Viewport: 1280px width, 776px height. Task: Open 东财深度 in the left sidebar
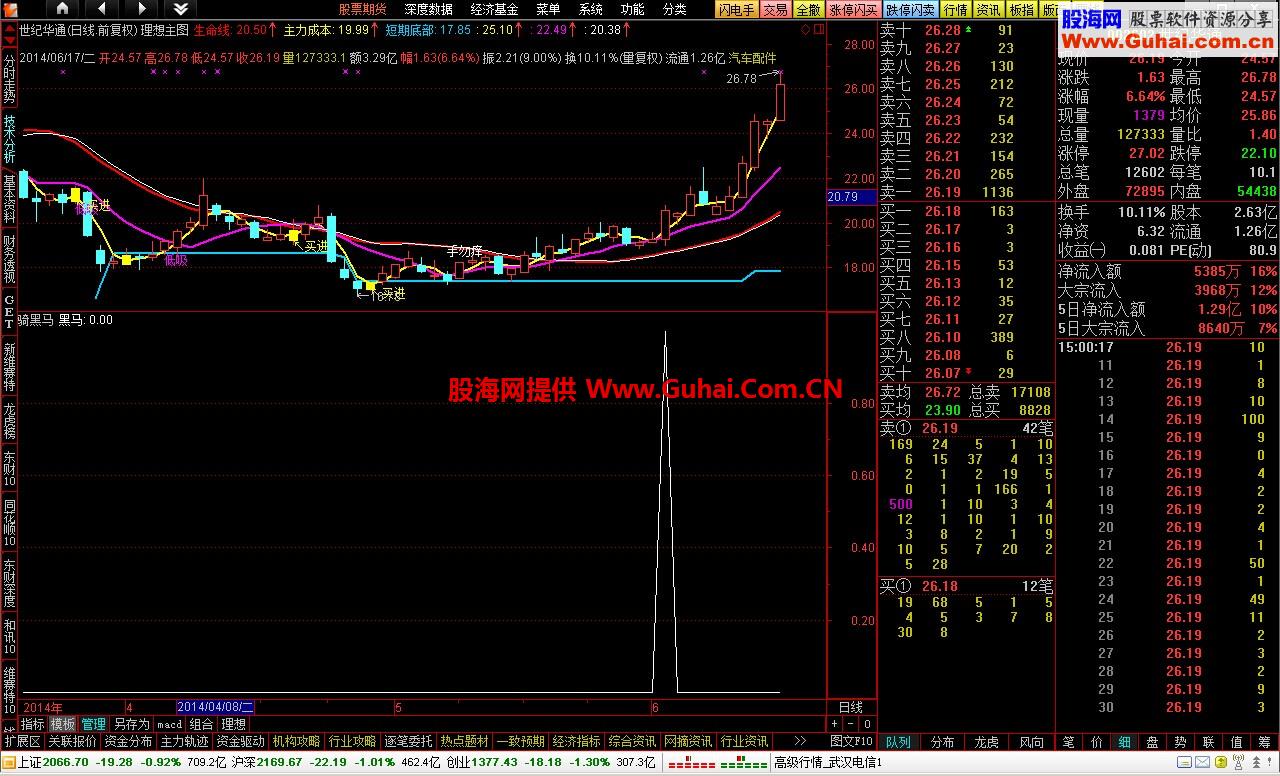coord(9,581)
